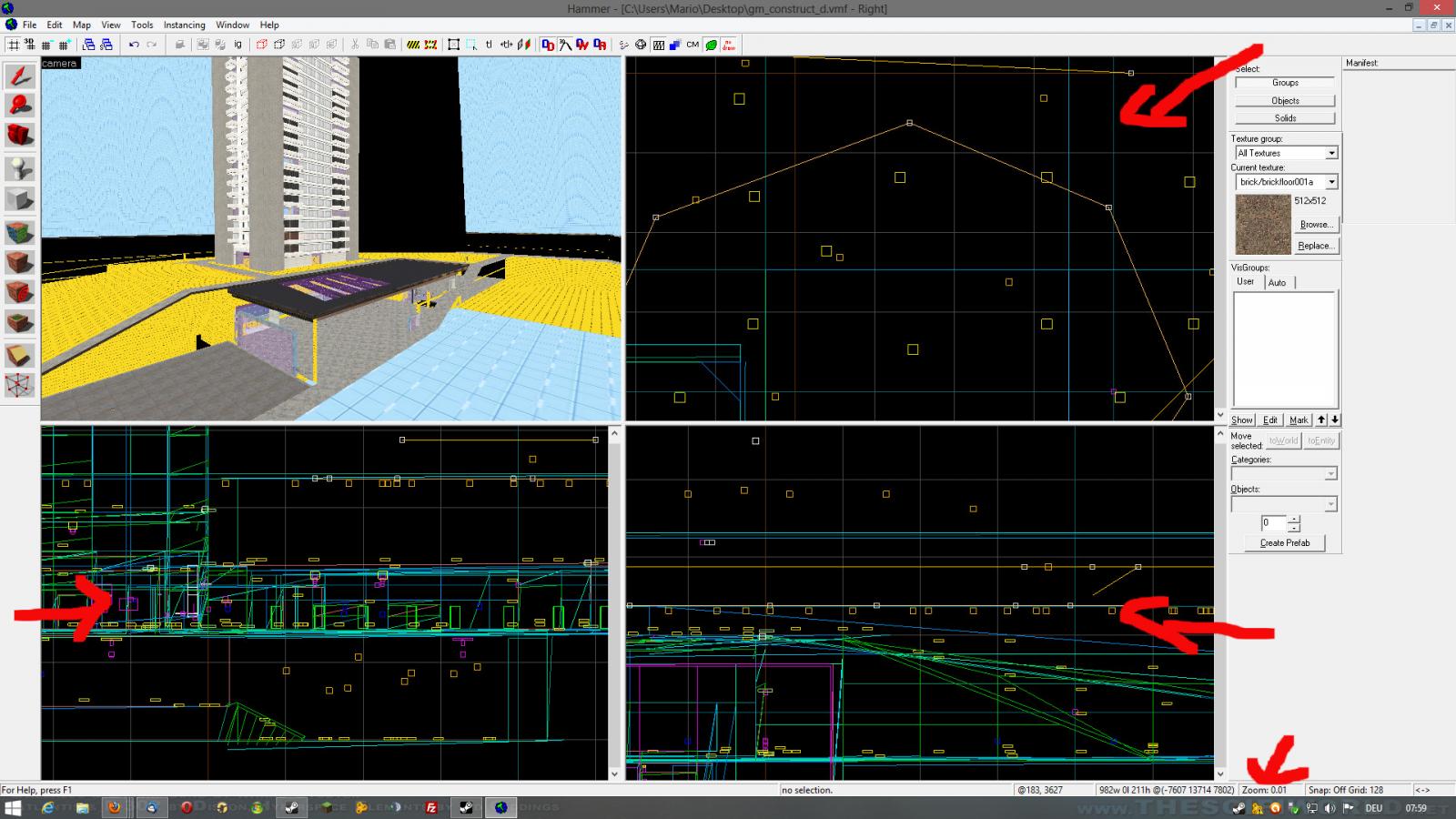
Task: Click the Browse... texture button
Action: pos(1315,225)
